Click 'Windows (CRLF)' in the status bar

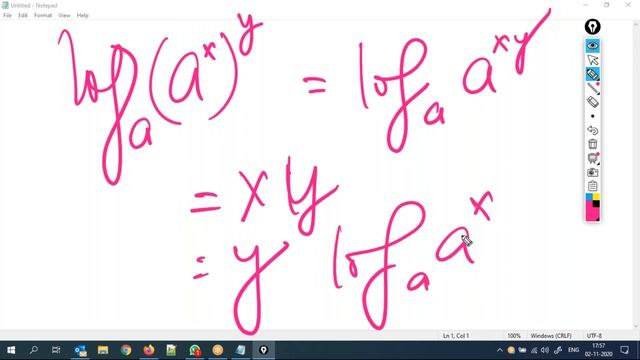coord(551,336)
